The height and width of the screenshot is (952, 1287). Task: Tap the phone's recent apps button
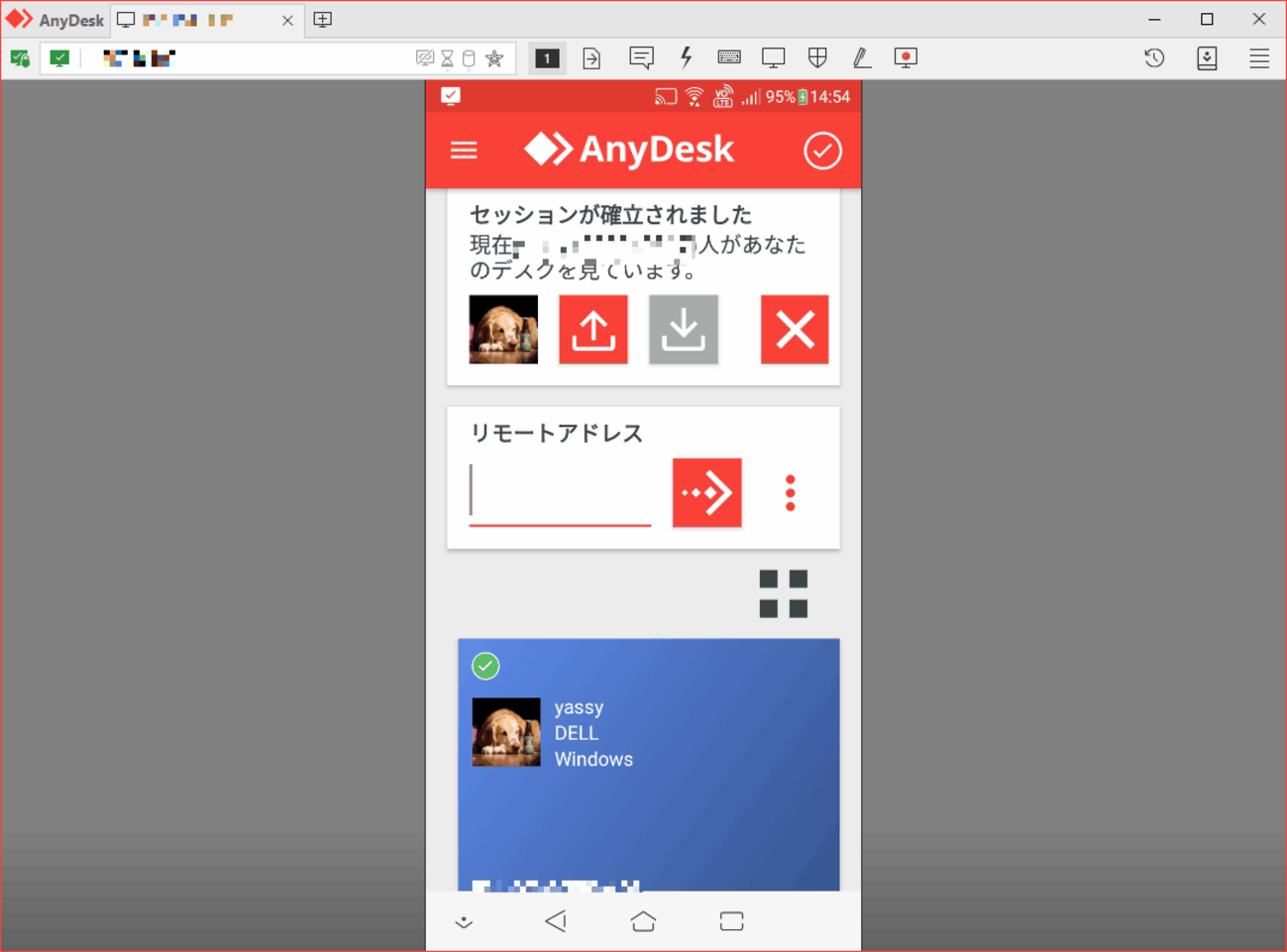[732, 921]
